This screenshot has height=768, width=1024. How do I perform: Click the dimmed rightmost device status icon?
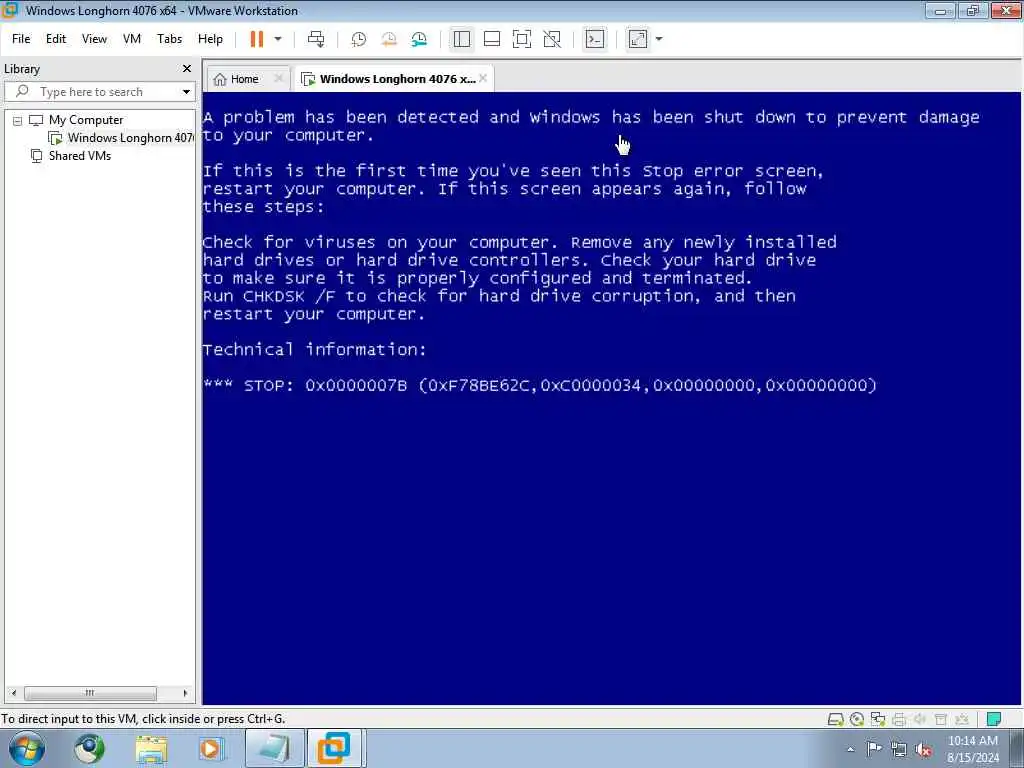[x=961, y=720]
